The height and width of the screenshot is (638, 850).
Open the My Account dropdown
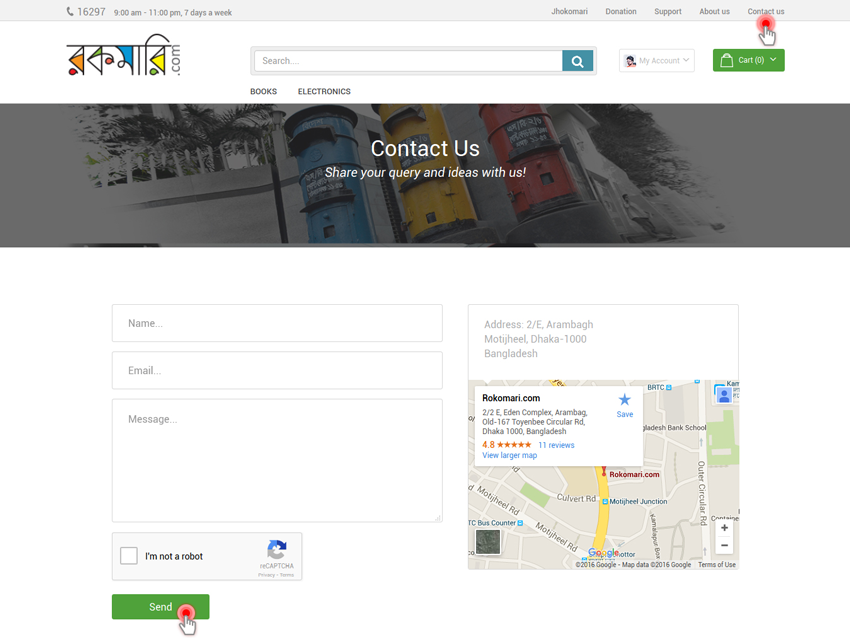click(x=657, y=61)
